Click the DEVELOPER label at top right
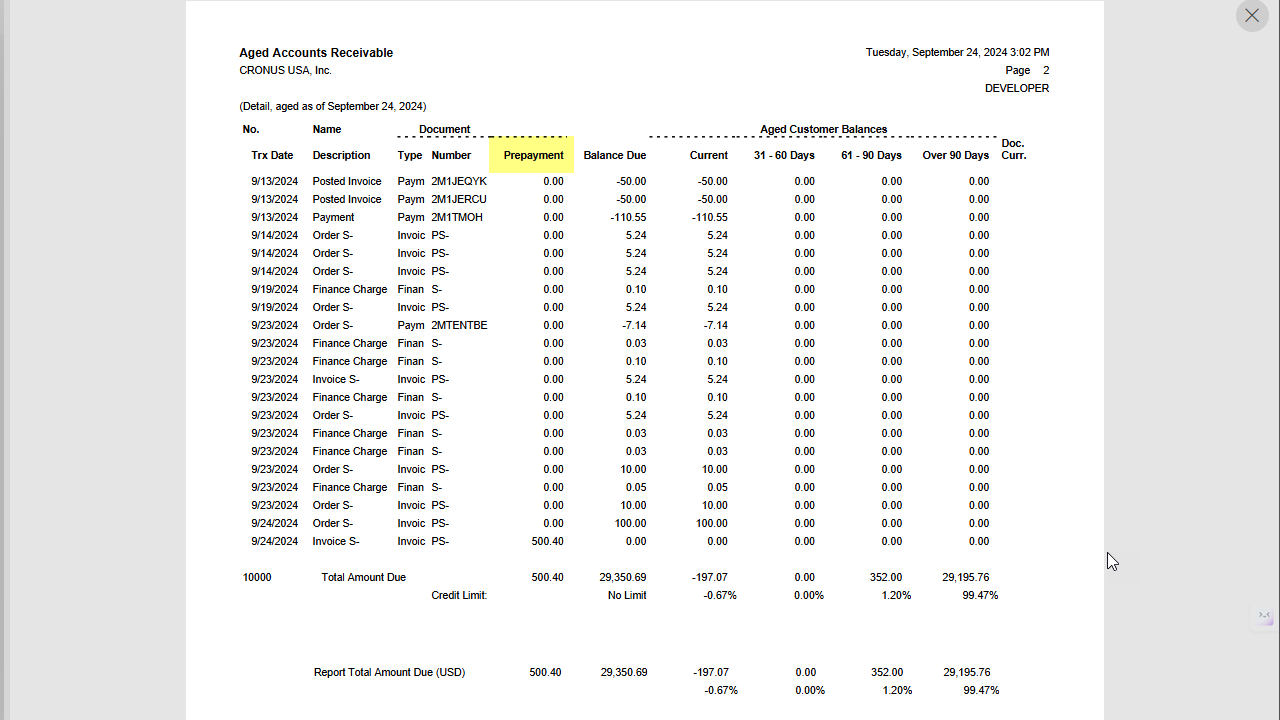The image size is (1280, 720). pyautogui.click(x=1017, y=88)
